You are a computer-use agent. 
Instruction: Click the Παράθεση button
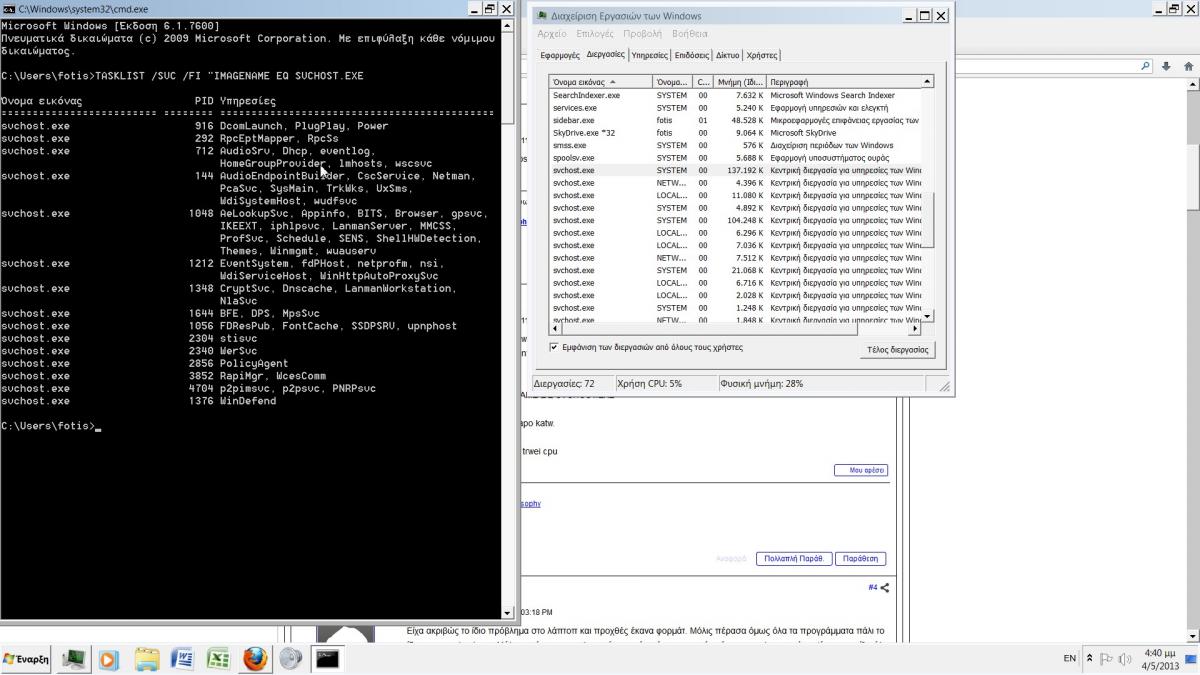point(861,559)
